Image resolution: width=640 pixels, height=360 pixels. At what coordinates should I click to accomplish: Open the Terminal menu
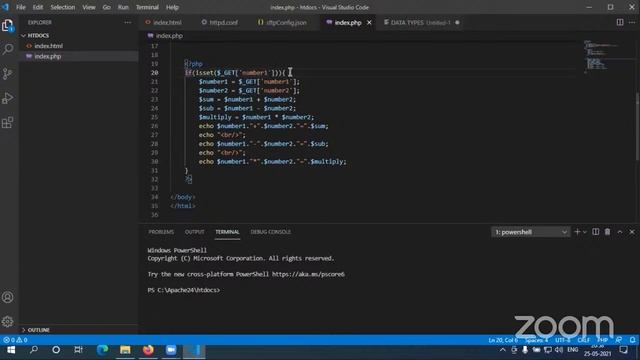(147, 7)
